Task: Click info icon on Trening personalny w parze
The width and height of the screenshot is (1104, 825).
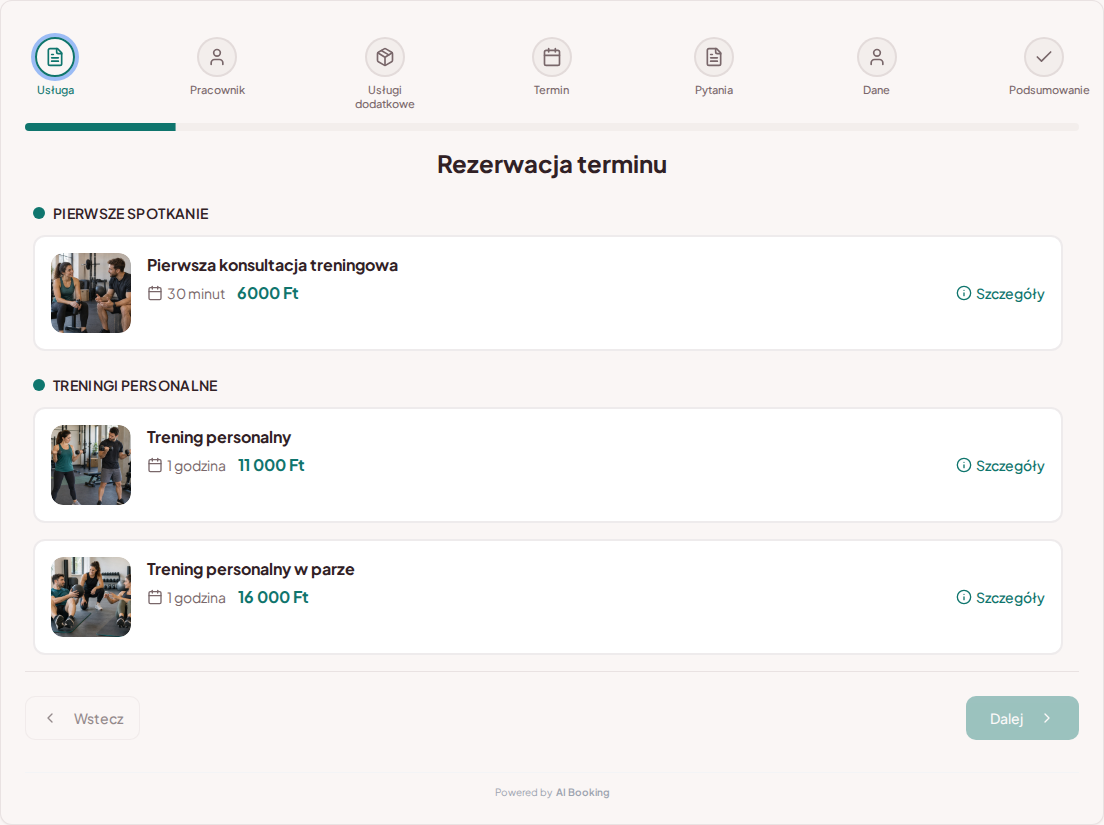Action: (x=964, y=597)
